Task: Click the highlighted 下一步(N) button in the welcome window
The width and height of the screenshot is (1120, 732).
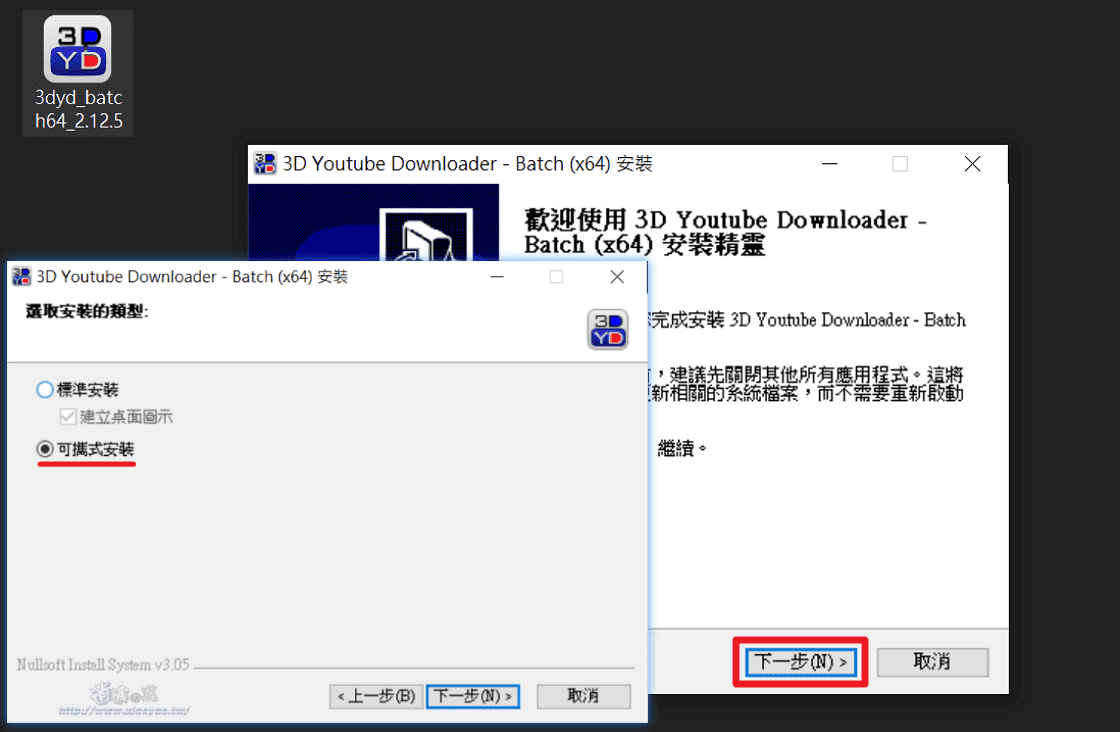Action: pyautogui.click(x=799, y=662)
